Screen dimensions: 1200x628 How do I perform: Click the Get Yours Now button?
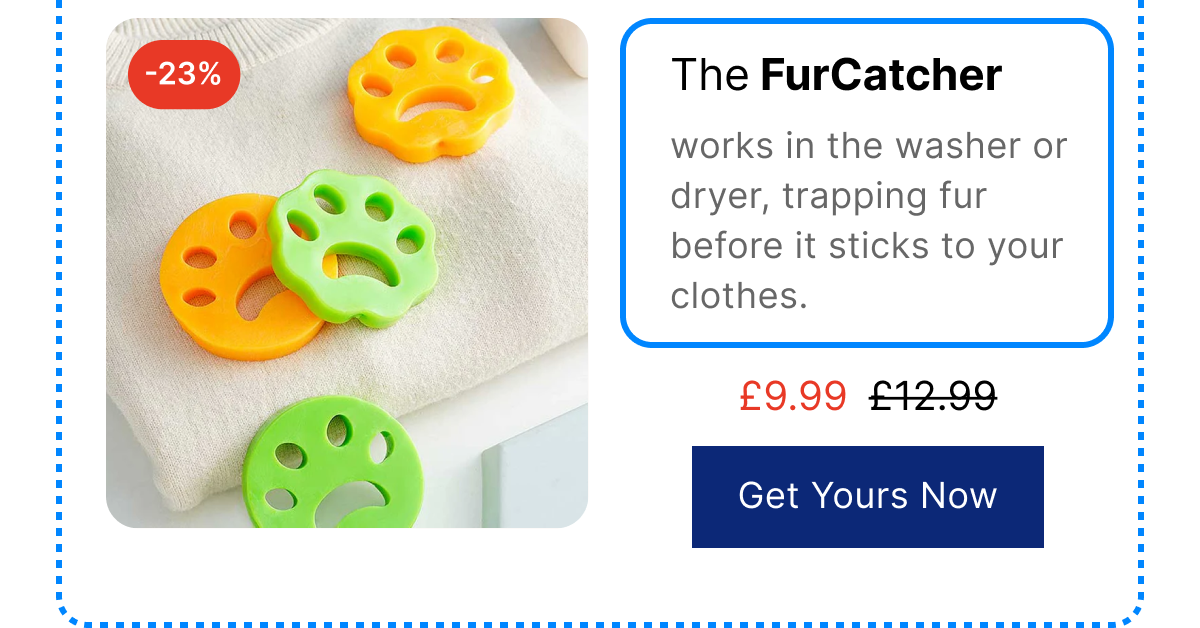click(867, 496)
